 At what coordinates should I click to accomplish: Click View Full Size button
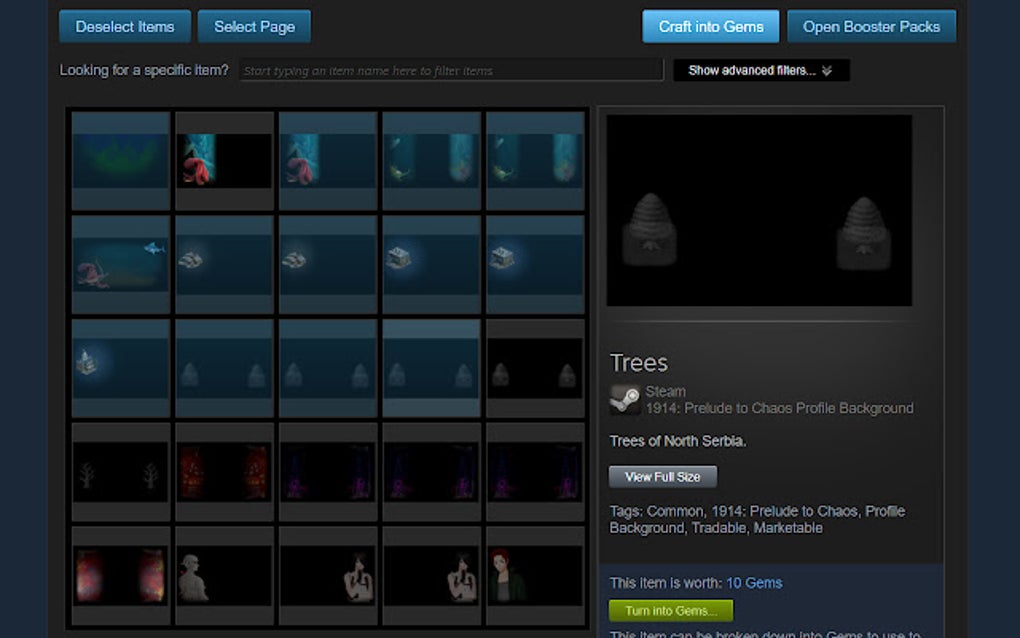tap(663, 477)
